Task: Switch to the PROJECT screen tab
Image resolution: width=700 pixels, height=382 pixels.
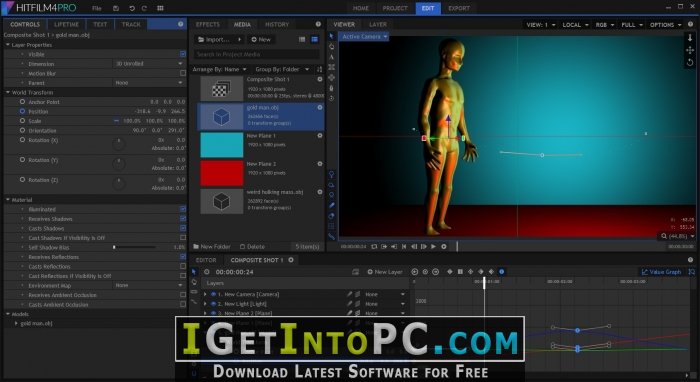Action: pos(395,8)
